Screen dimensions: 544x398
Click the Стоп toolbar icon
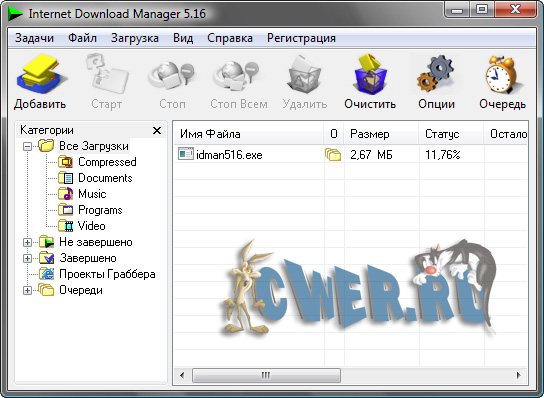172,74
